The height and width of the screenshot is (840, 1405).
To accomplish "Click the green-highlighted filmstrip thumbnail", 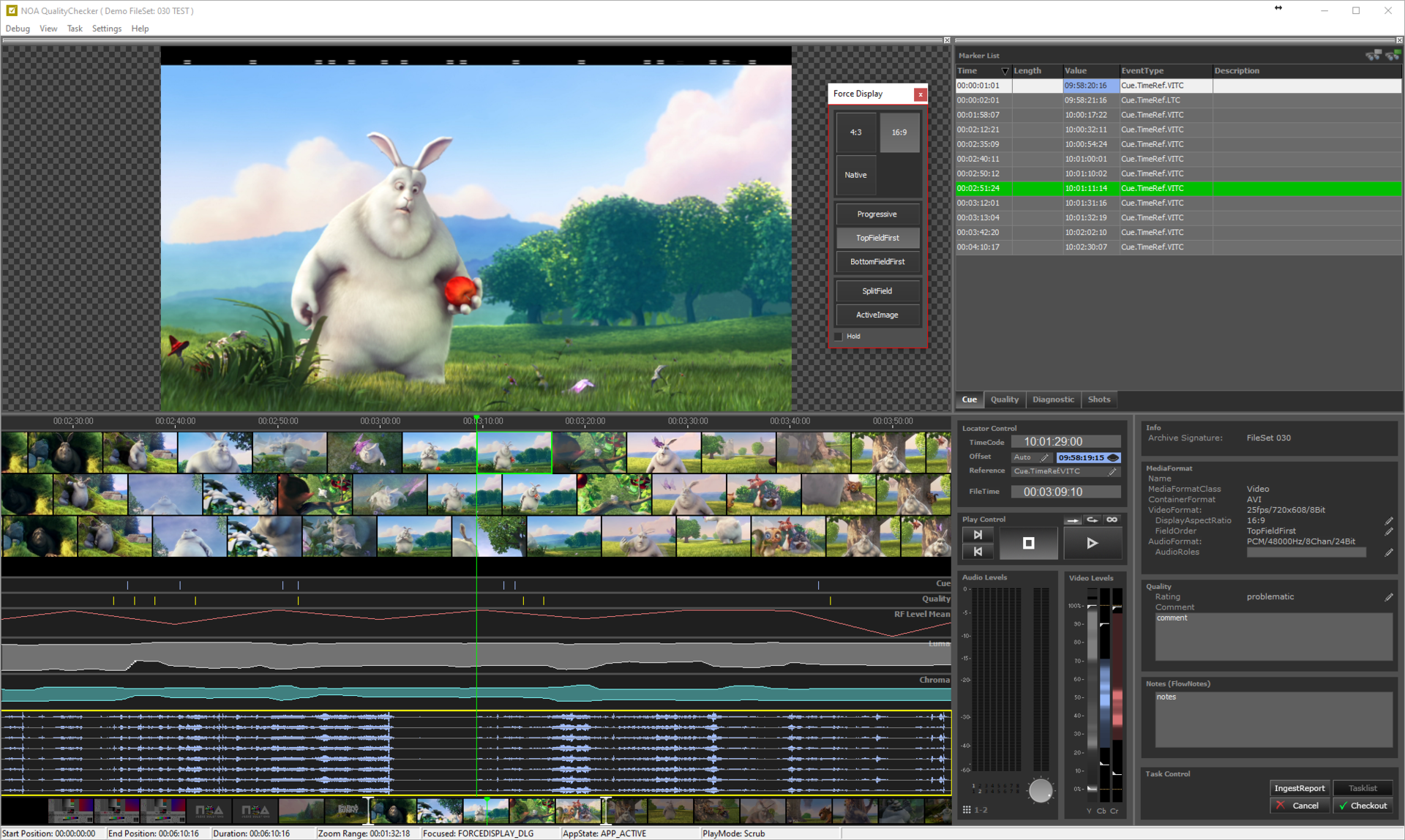I will click(514, 452).
